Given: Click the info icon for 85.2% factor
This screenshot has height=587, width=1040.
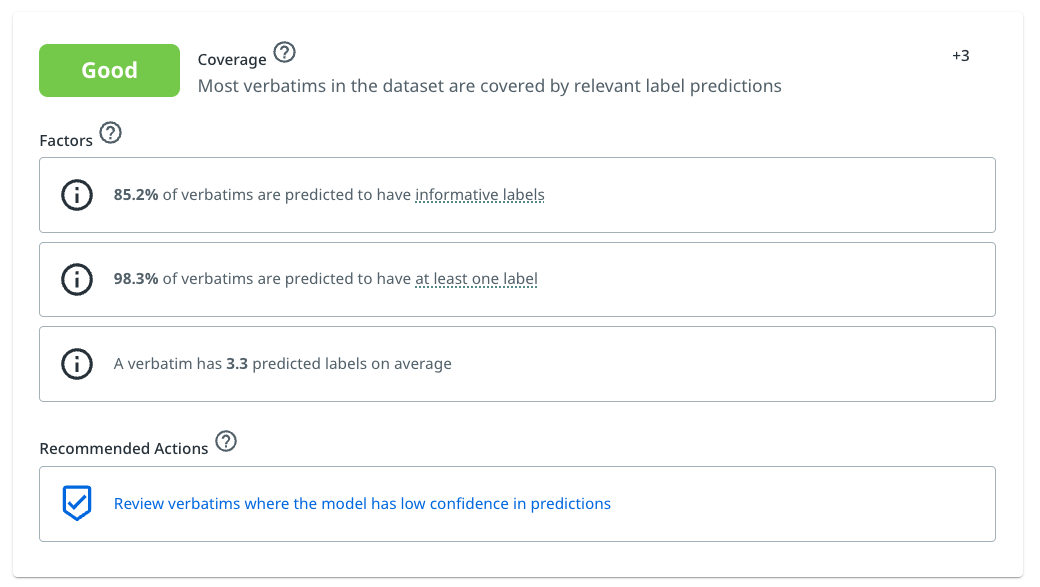Looking at the screenshot, I should (77, 195).
